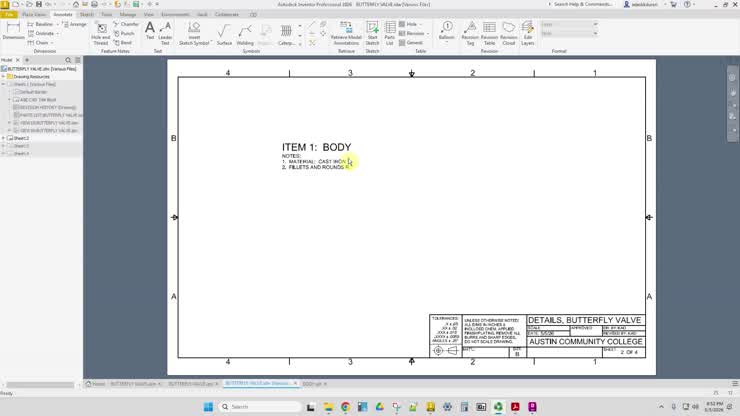Click the General table tool
740x416 pixels.
(x=411, y=43)
